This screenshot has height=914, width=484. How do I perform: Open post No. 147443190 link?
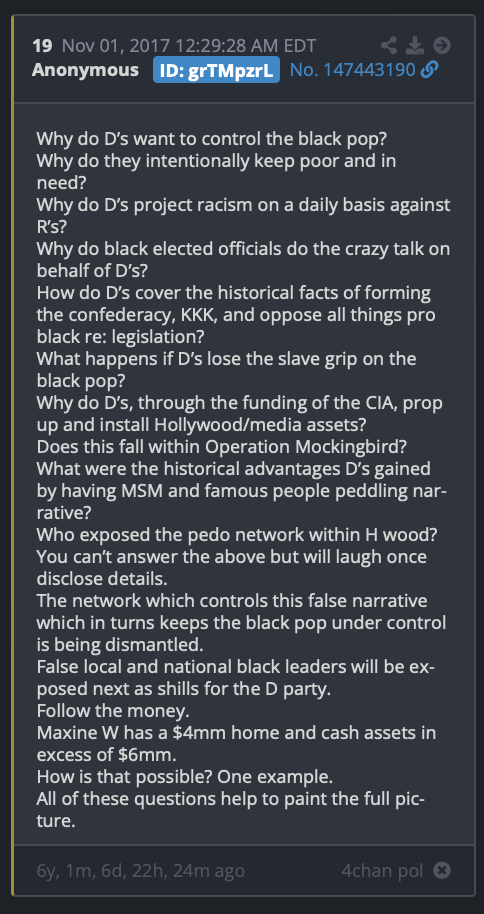tap(353, 70)
